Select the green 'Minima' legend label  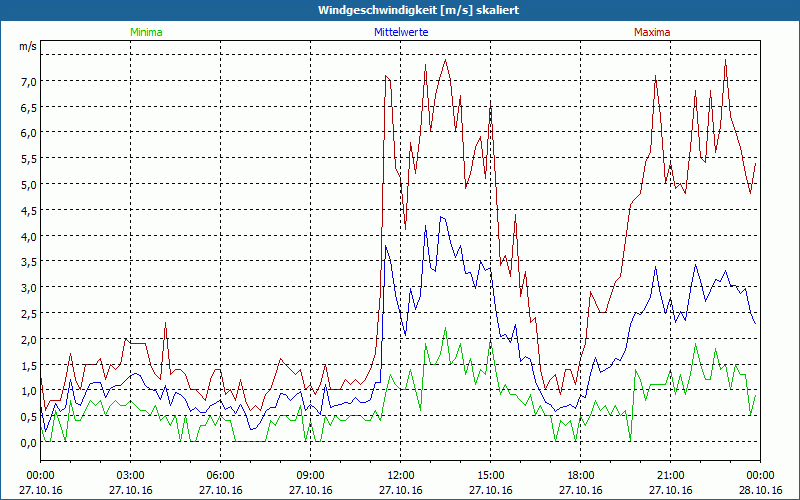pos(146,32)
